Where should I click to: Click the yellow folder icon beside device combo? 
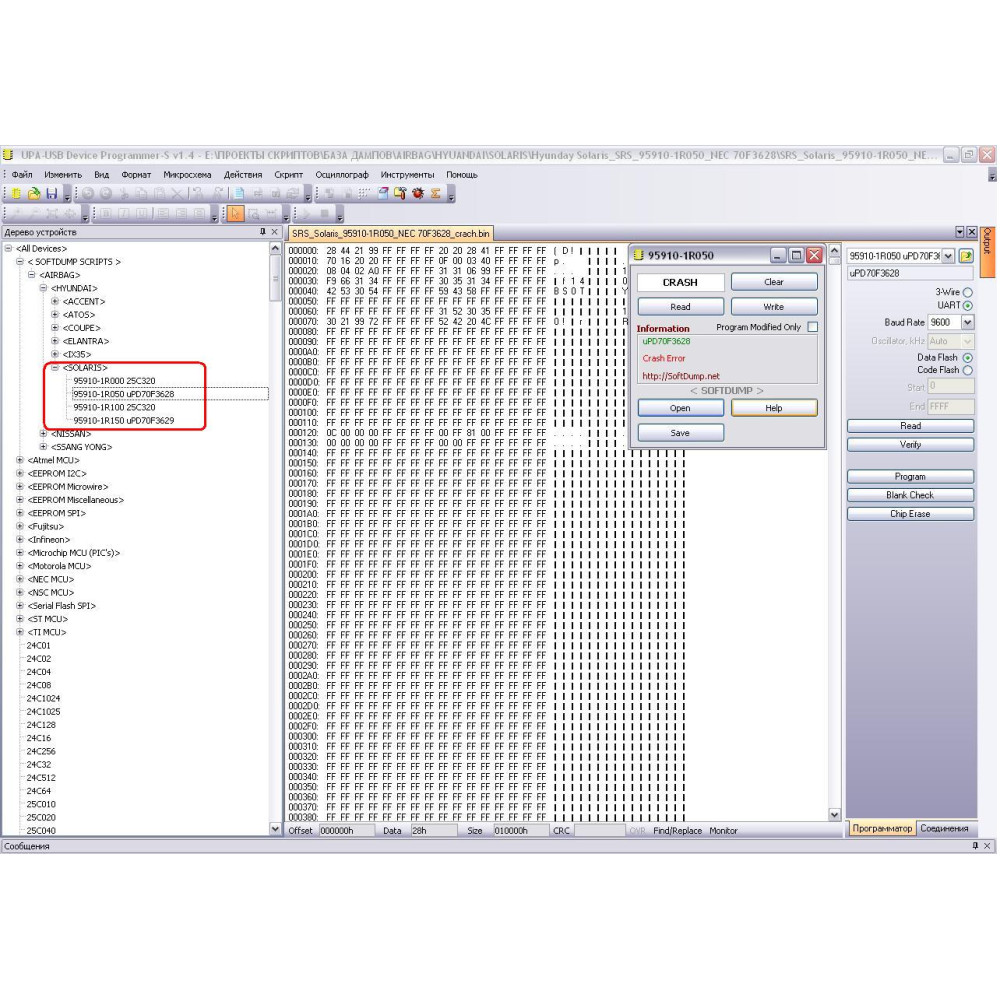coord(966,256)
